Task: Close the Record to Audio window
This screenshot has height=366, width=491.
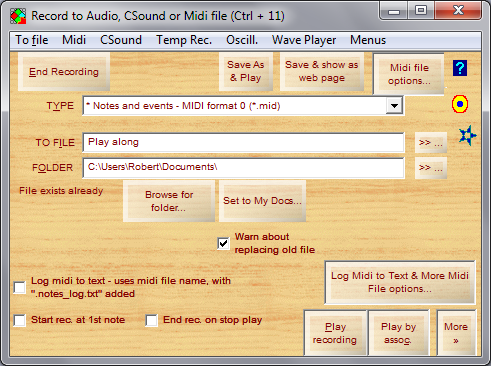Action: tap(458, 11)
